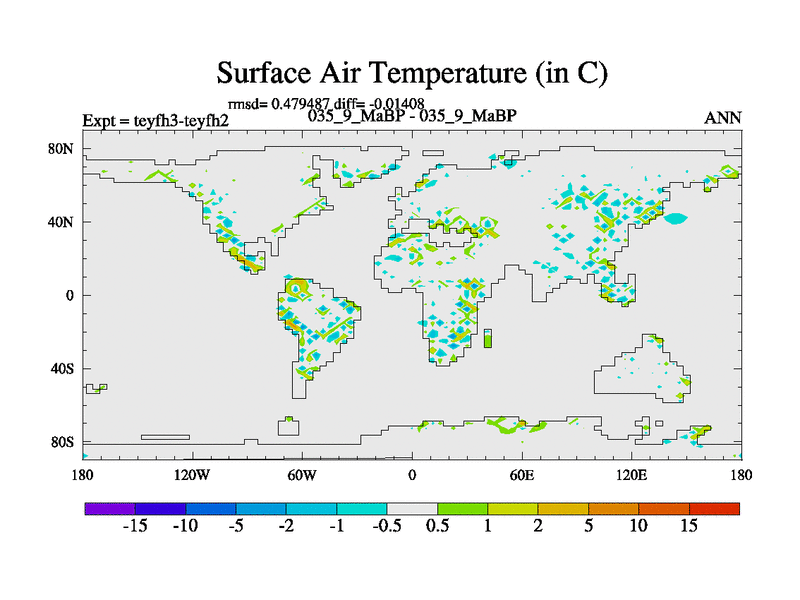Select the gray -0.5 to 0.5 swatch
Screen dimensions: 800x600
coord(412,509)
